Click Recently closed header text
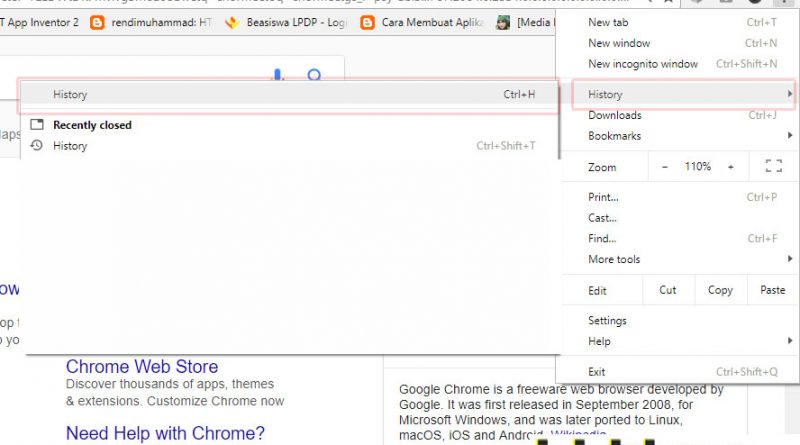The height and width of the screenshot is (445, 800). pyautogui.click(x=92, y=125)
